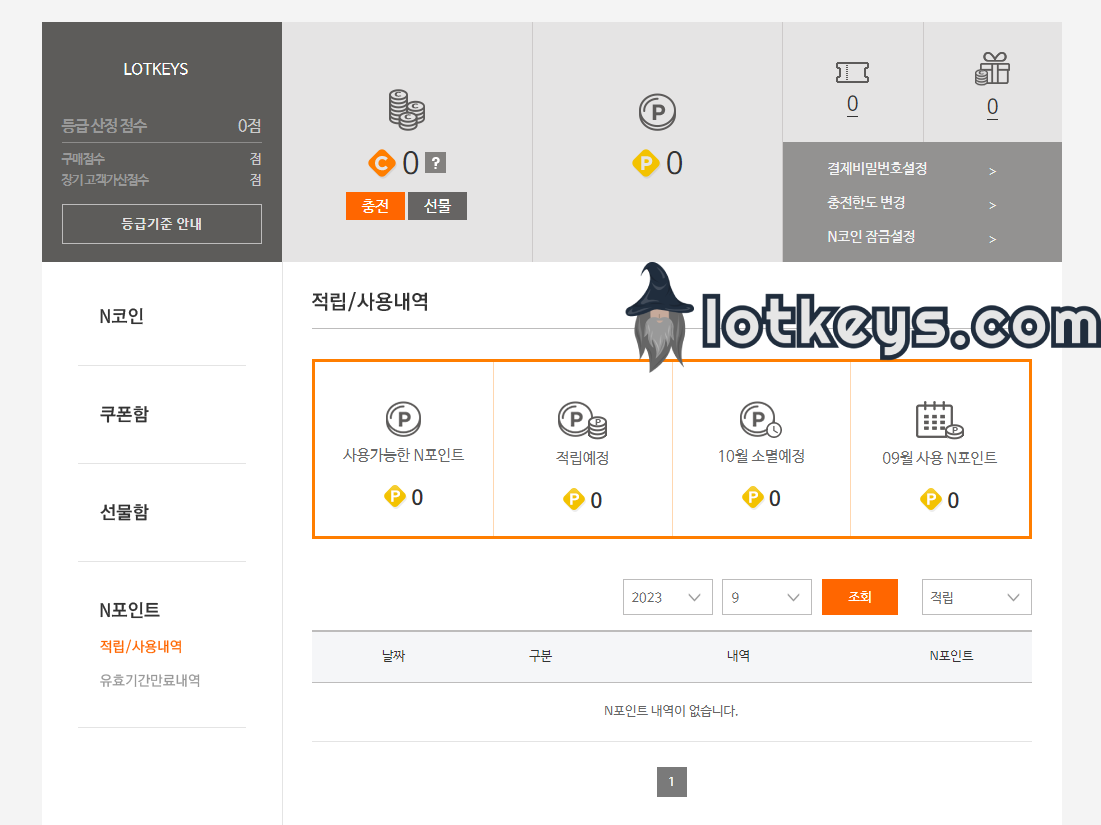Click the orange 충전 button
Image resolution: width=1101 pixels, height=825 pixels.
(375, 206)
